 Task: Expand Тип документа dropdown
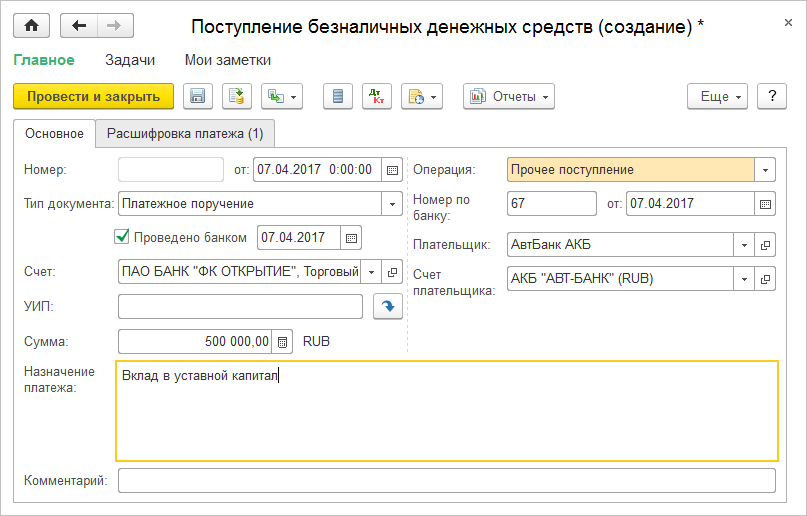coord(392,204)
